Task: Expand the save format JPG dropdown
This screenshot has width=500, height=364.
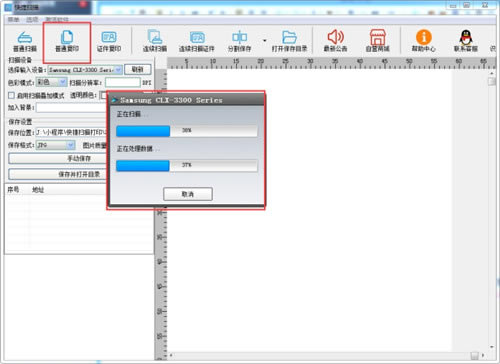Action: [70, 145]
